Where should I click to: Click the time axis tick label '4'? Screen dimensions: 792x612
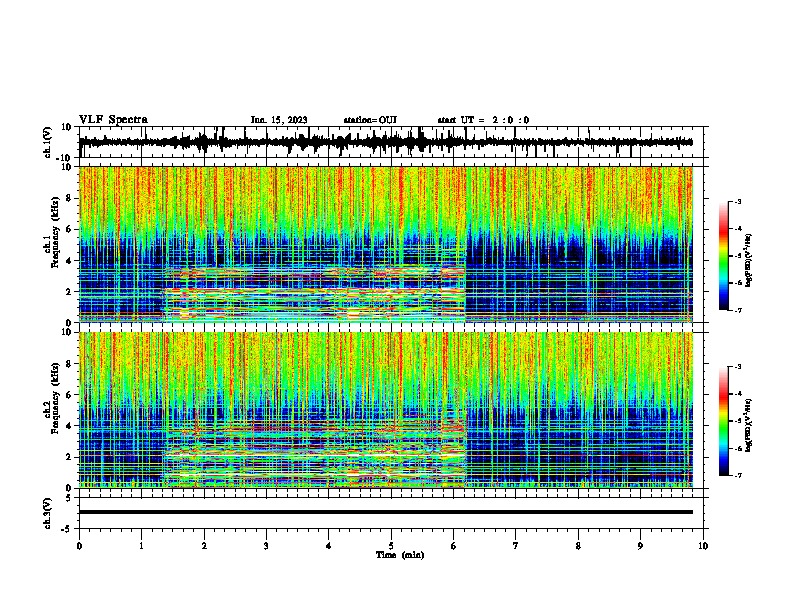pos(329,546)
